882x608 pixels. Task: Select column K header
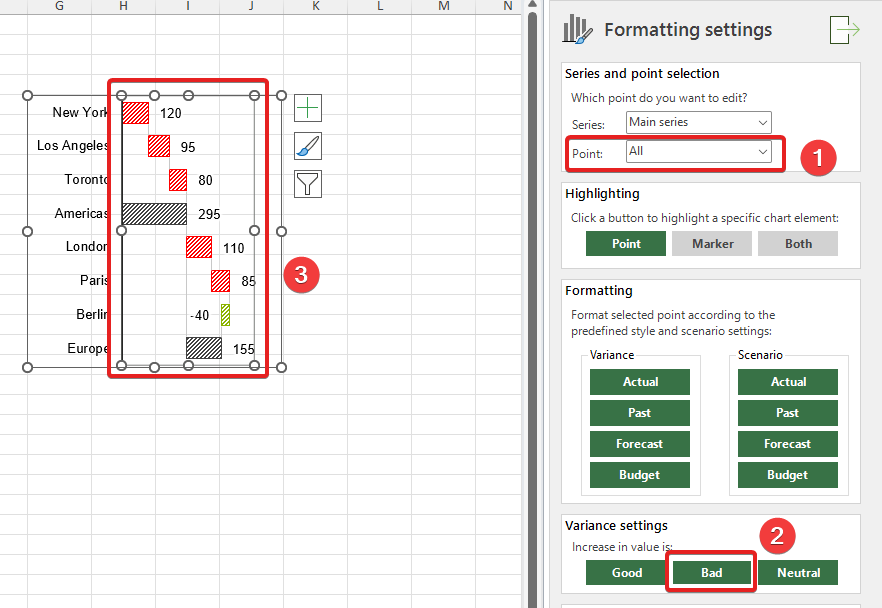click(316, 7)
